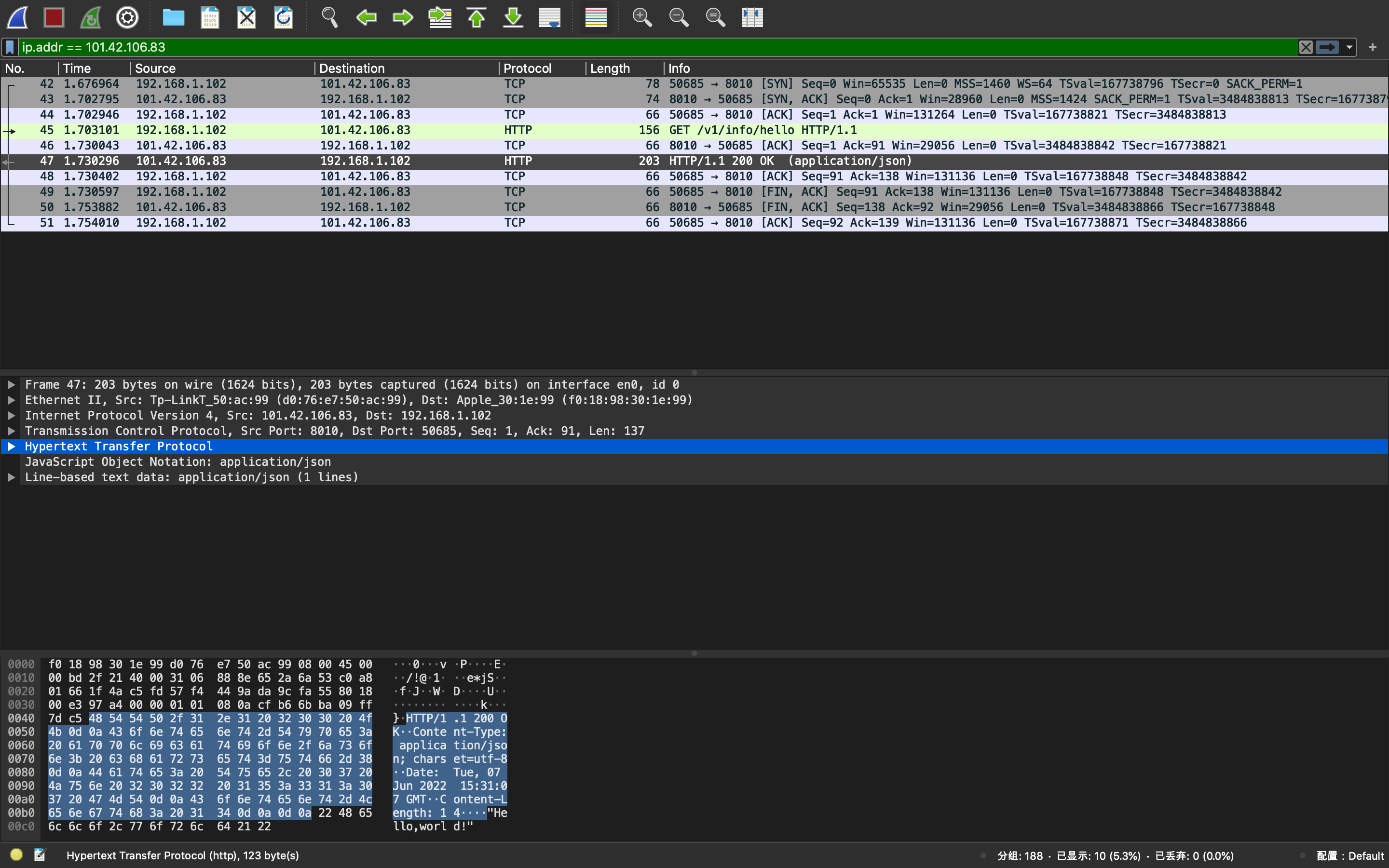Viewport: 1389px width, 868px height.
Task: Open capture options gear
Action: coord(127,17)
